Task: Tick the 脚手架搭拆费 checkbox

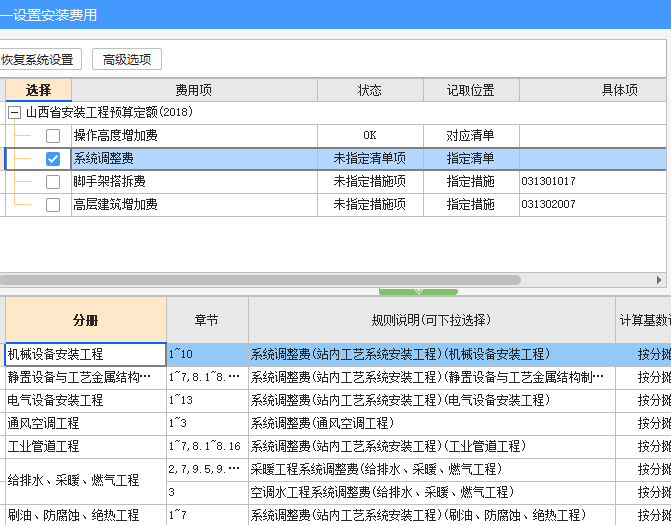Action: tap(53, 182)
